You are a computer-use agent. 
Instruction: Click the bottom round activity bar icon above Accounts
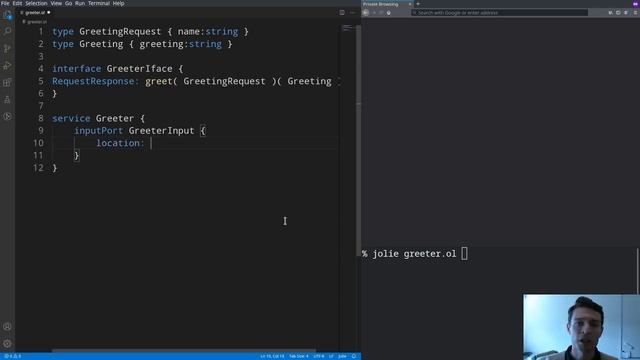point(7,117)
